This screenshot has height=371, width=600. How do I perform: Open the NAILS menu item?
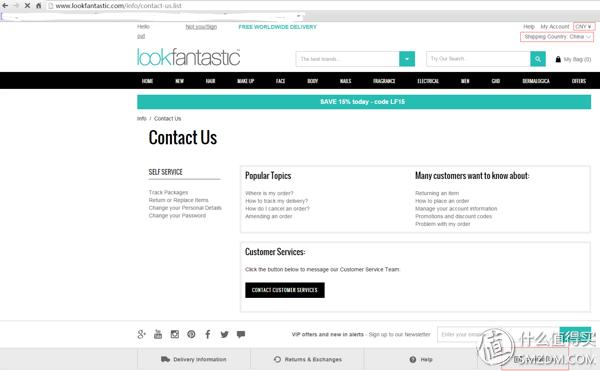[x=346, y=81]
